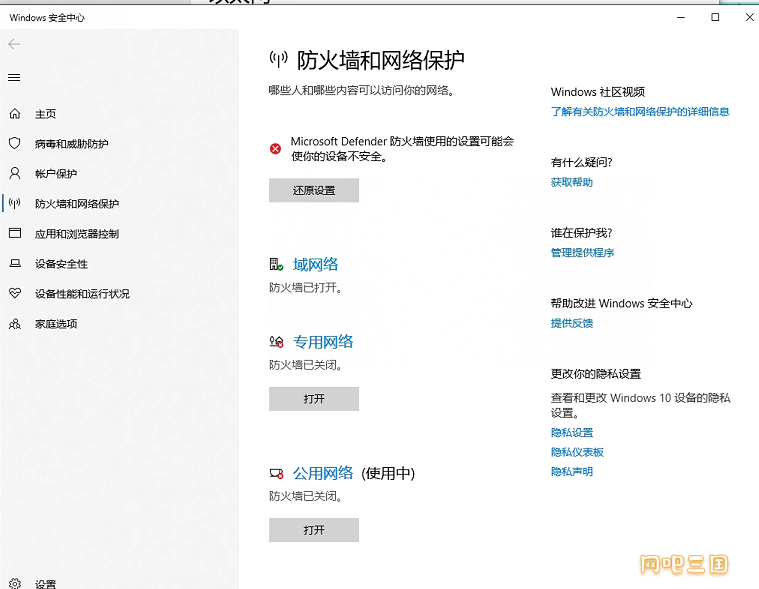This screenshot has width=759, height=589.
Task: Click the person icon for 帐户保护
Action: (x=15, y=173)
